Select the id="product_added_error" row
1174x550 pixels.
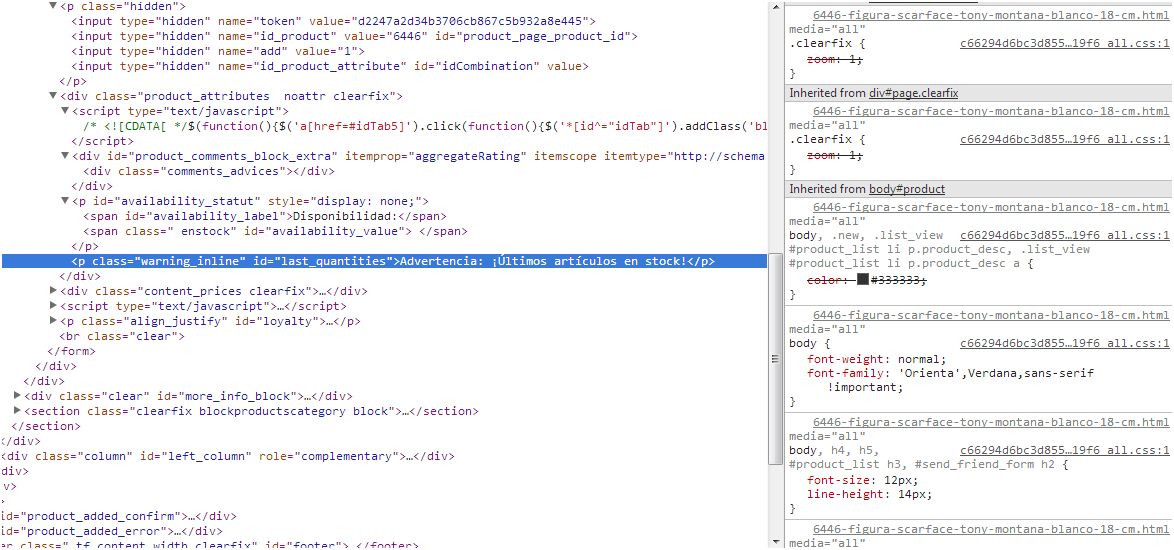(x=112, y=530)
